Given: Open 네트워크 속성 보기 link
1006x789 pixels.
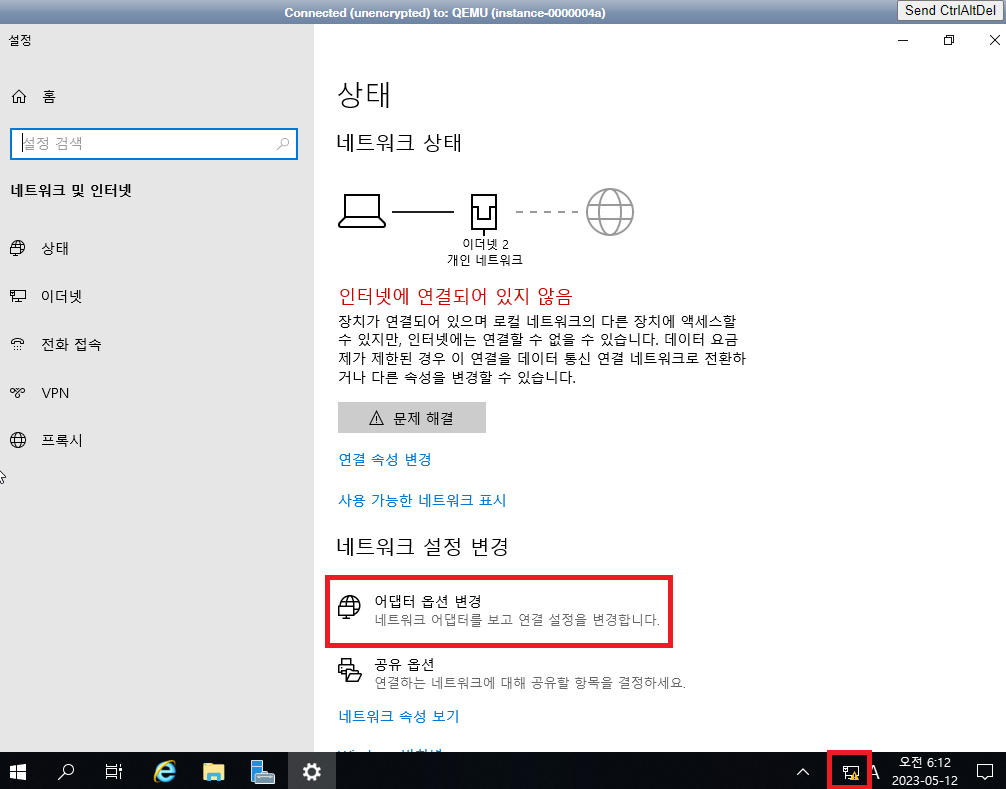Looking at the screenshot, I should 399,716.
